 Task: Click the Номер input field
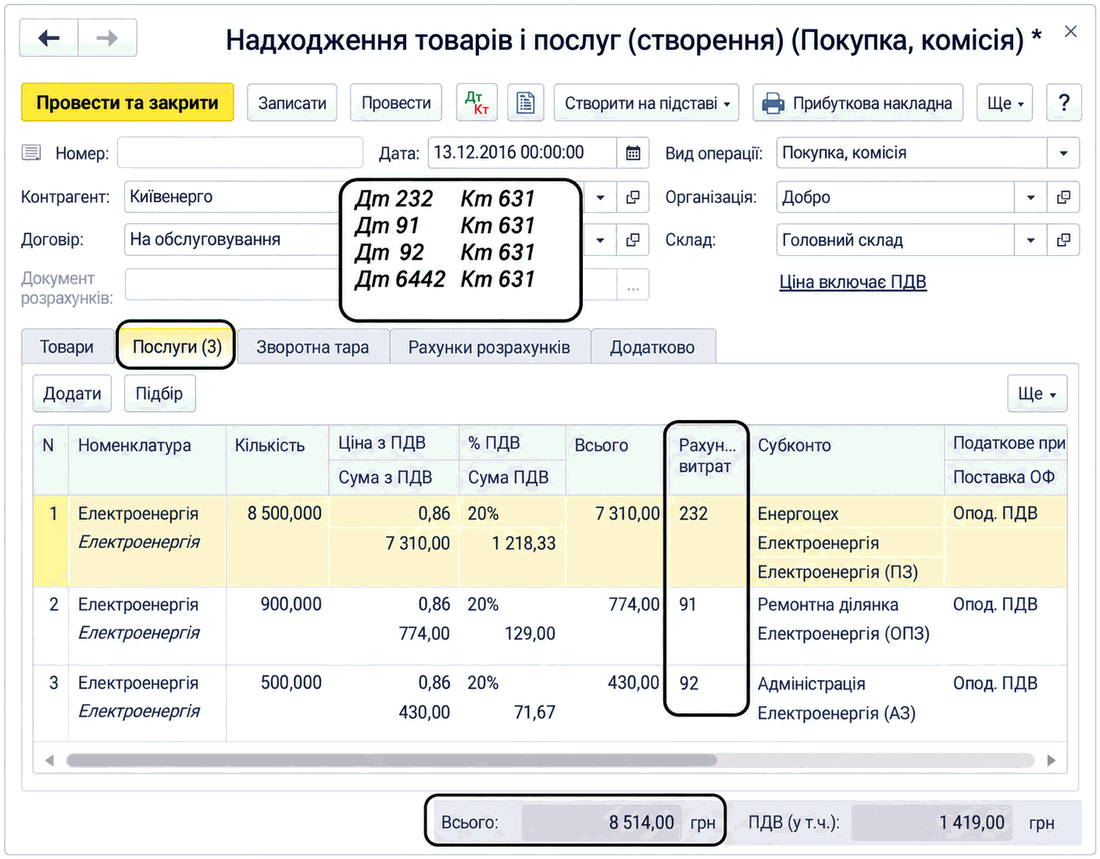point(240,153)
